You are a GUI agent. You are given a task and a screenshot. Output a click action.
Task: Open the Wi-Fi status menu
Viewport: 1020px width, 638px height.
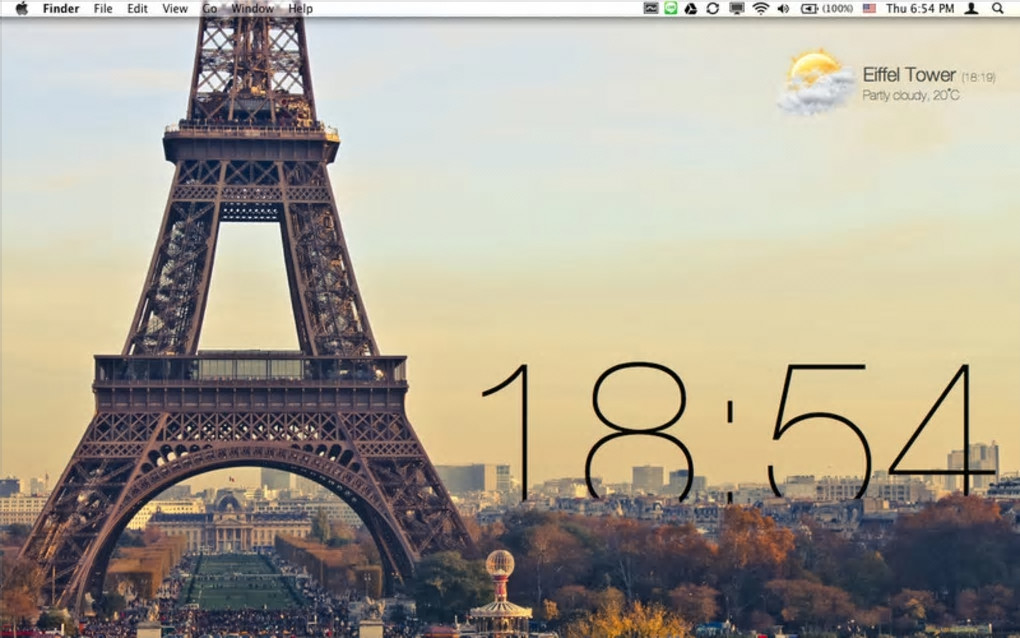760,8
